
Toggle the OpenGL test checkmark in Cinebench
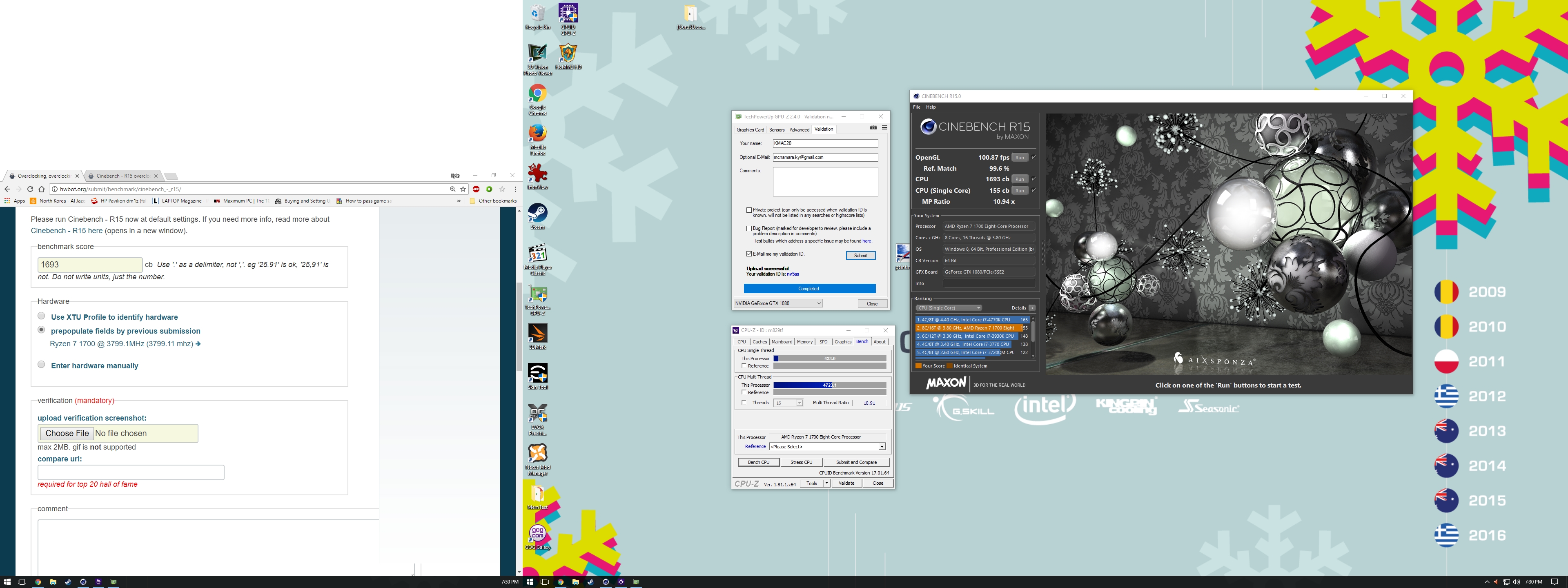1033,157
